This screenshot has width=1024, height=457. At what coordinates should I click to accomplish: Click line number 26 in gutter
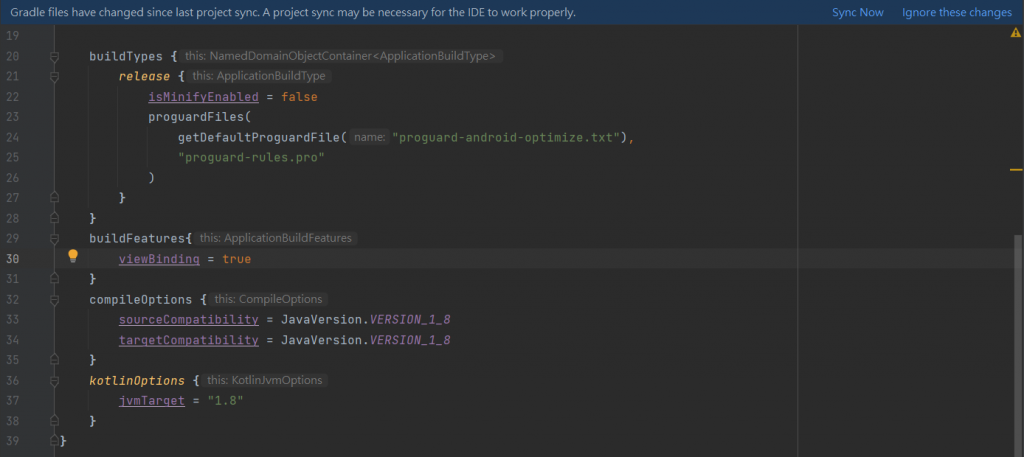pos(12,178)
